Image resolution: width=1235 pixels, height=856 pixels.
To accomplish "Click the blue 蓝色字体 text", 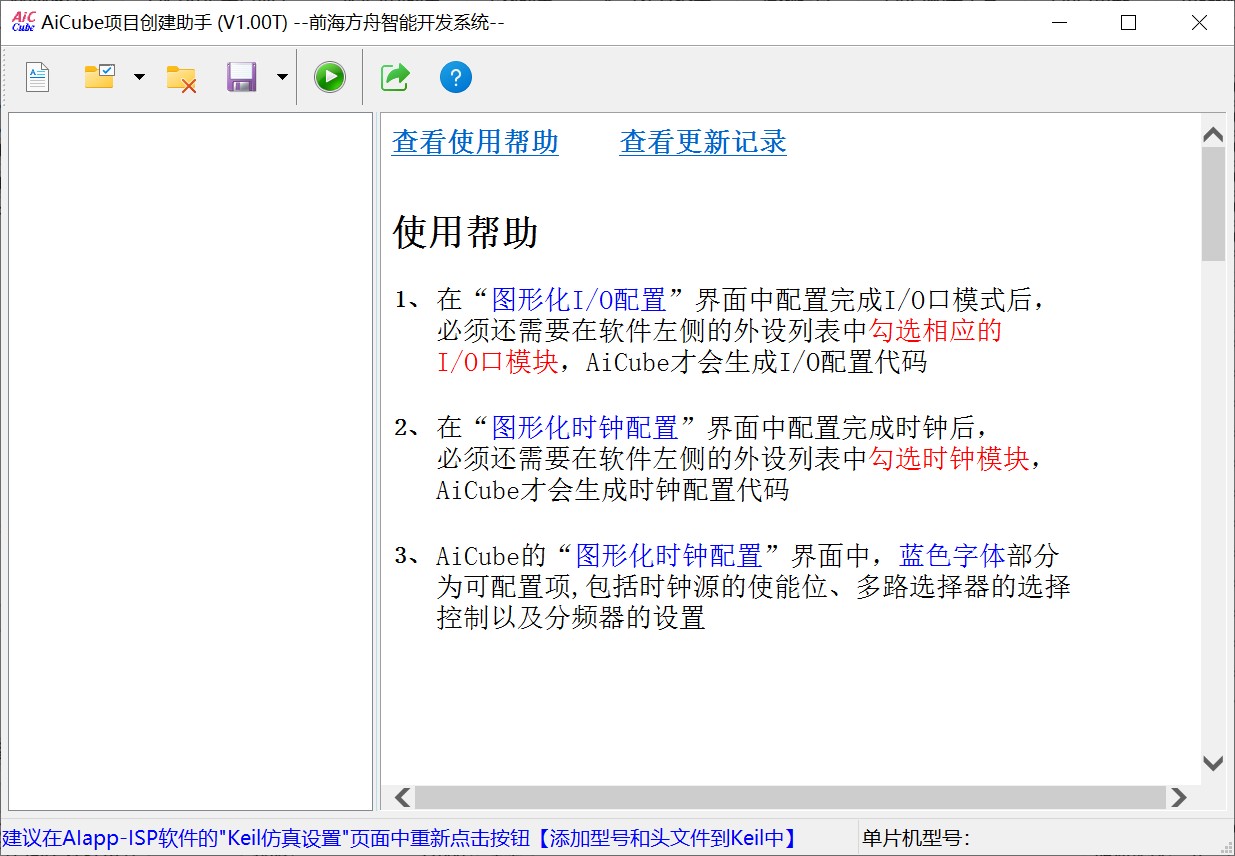I will click(x=952, y=555).
